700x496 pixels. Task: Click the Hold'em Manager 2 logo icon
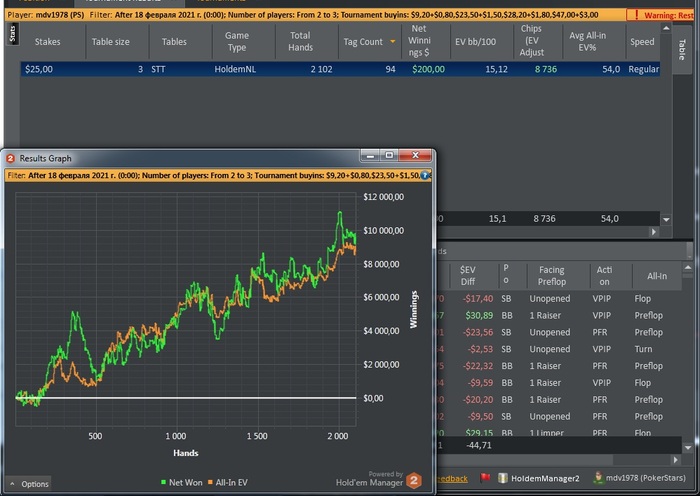click(x=414, y=481)
